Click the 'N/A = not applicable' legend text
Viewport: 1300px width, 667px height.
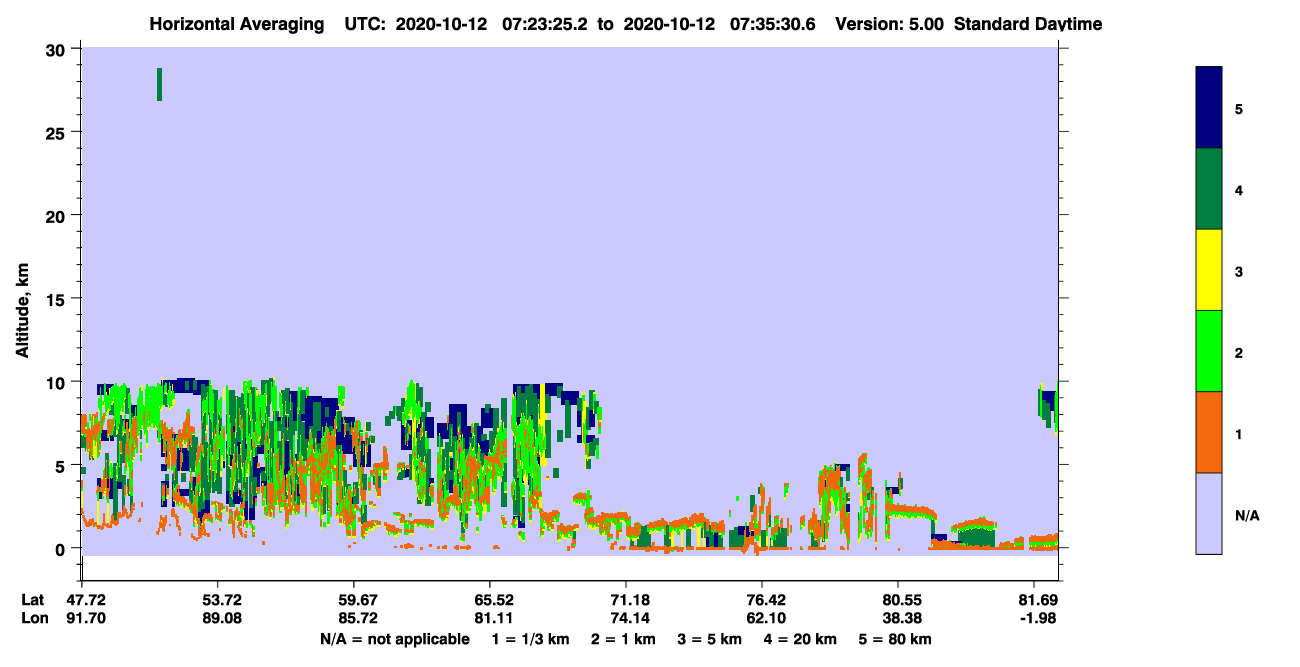(395, 639)
